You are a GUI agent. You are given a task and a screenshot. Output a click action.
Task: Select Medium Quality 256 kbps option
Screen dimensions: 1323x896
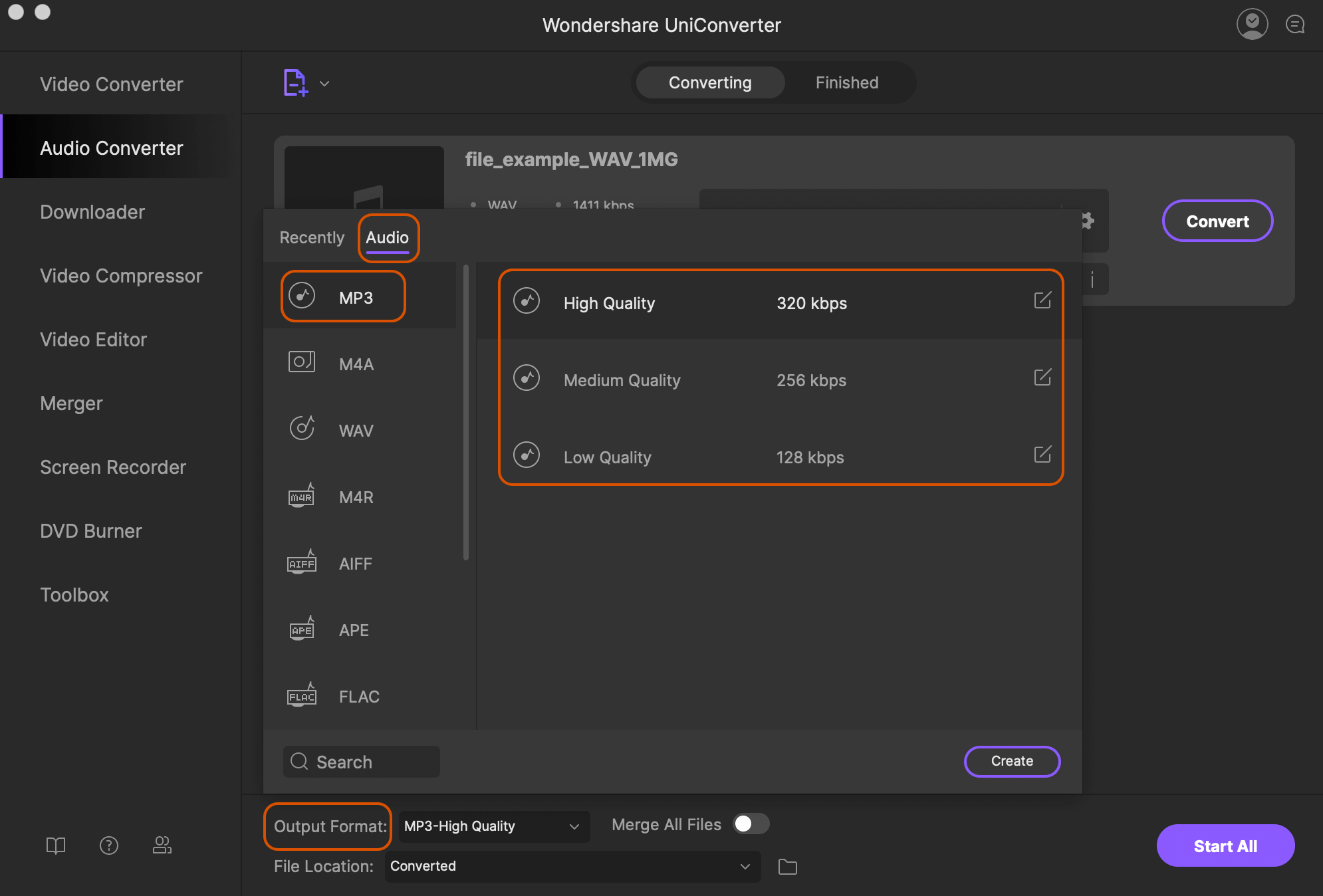pyautogui.click(x=780, y=379)
